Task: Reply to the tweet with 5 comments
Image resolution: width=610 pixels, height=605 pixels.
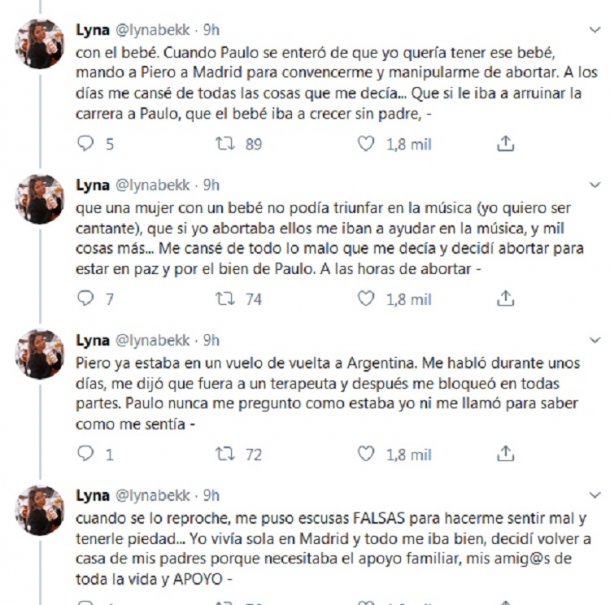Action: (86, 144)
